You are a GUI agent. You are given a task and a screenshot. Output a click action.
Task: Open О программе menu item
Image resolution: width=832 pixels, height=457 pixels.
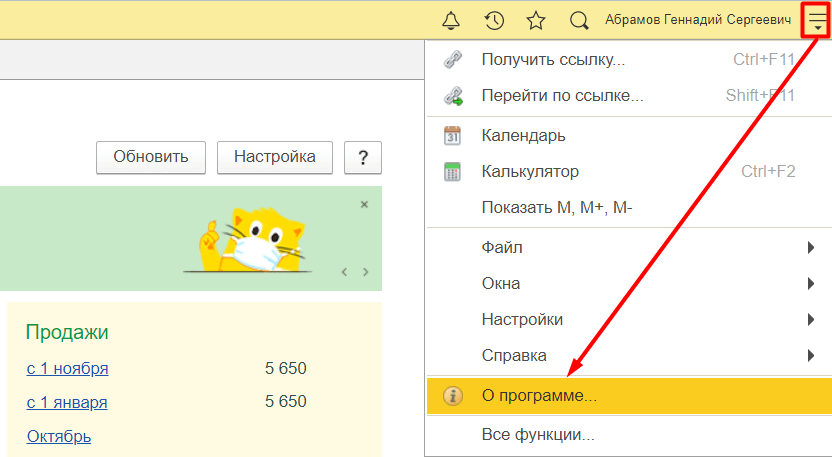[x=539, y=396]
